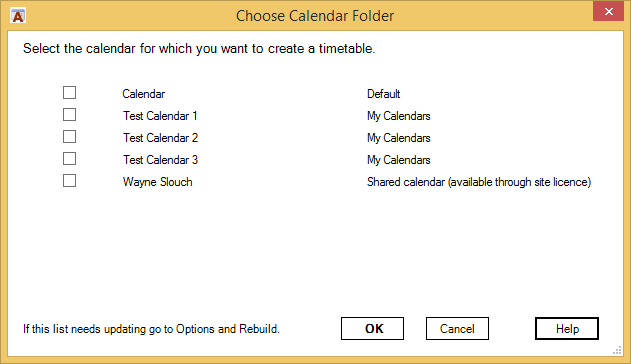The width and height of the screenshot is (631, 364).
Task: Toggle the Test Calendar 3 checkbox
Action: coord(69,158)
